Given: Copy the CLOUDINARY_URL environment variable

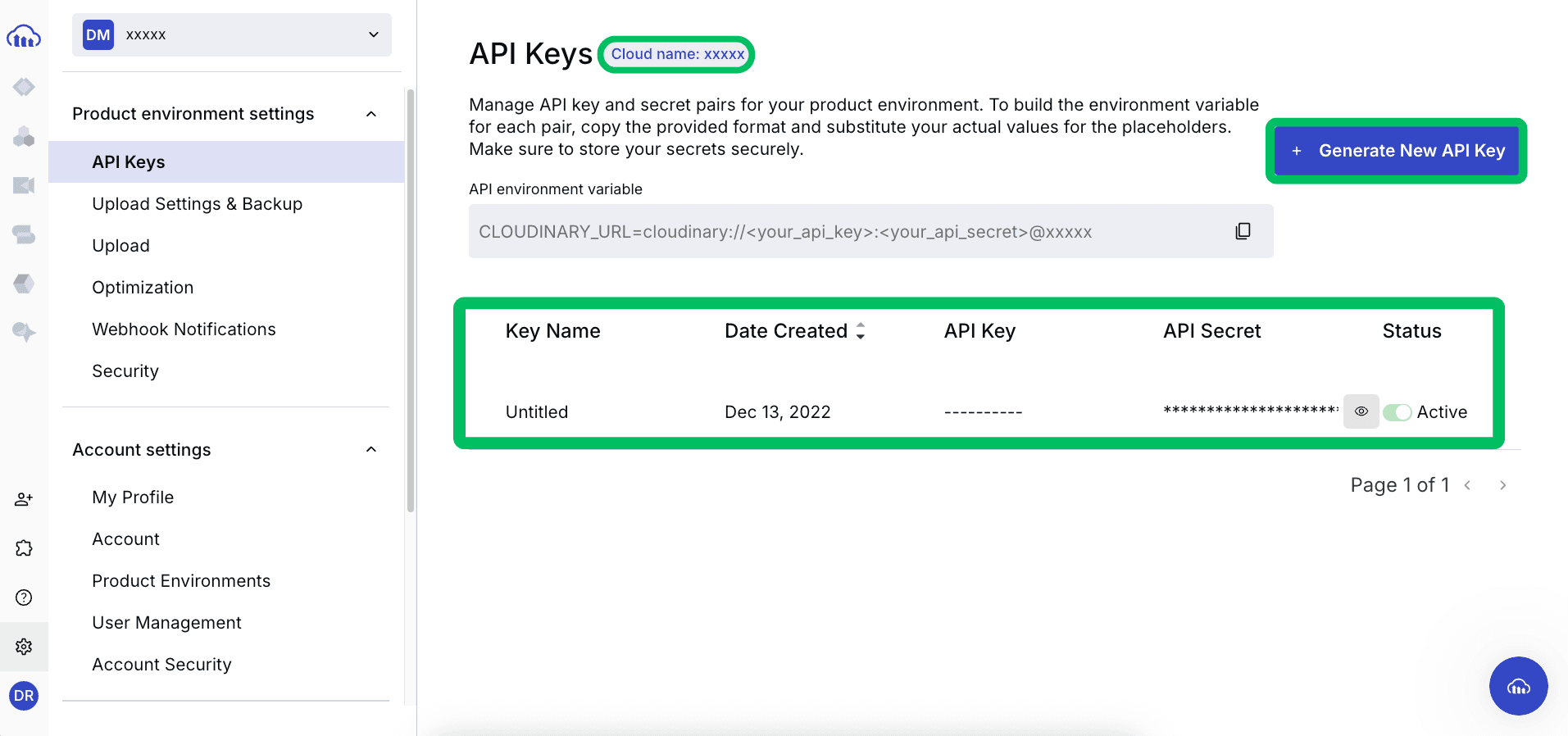Looking at the screenshot, I should 1243,231.
